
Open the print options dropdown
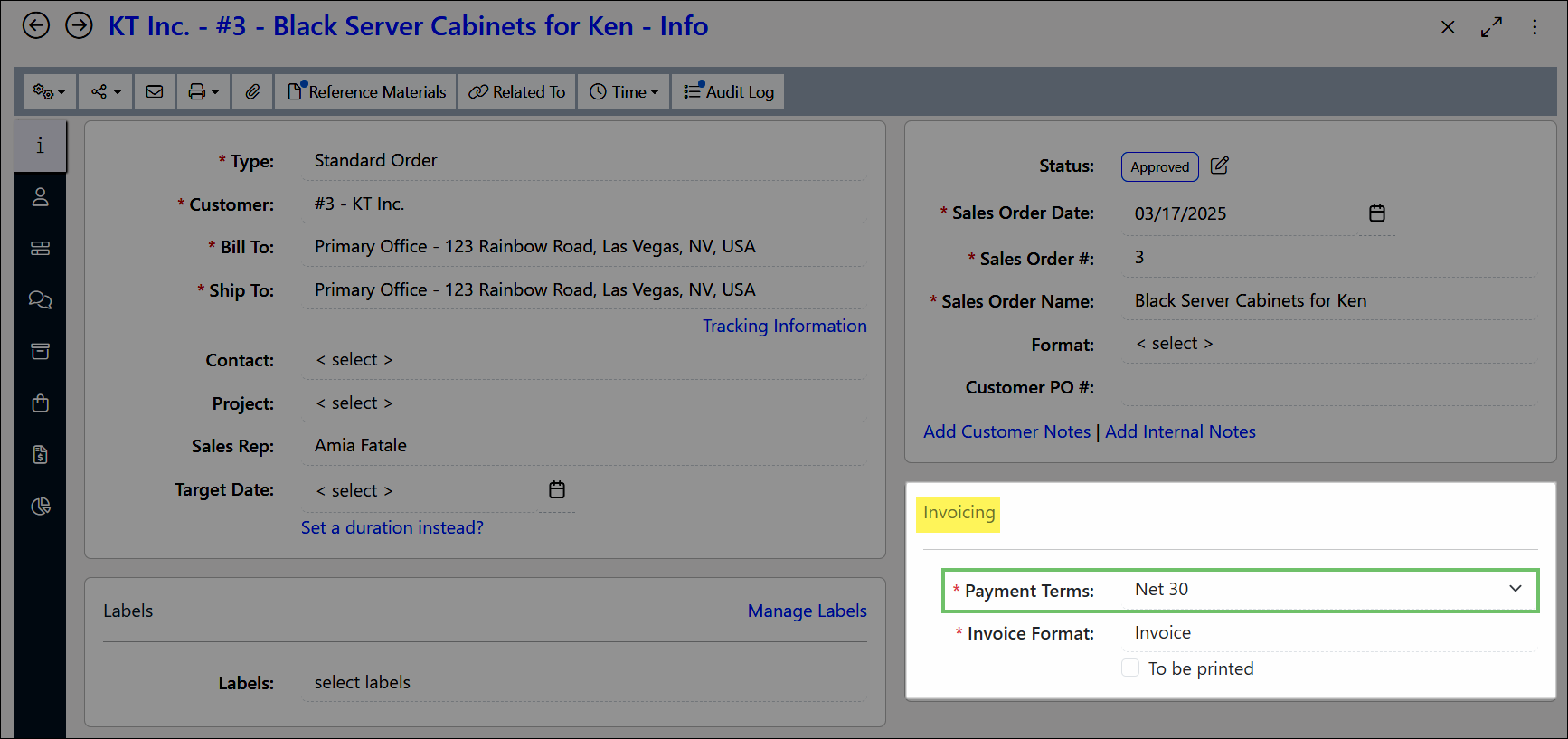(x=203, y=91)
